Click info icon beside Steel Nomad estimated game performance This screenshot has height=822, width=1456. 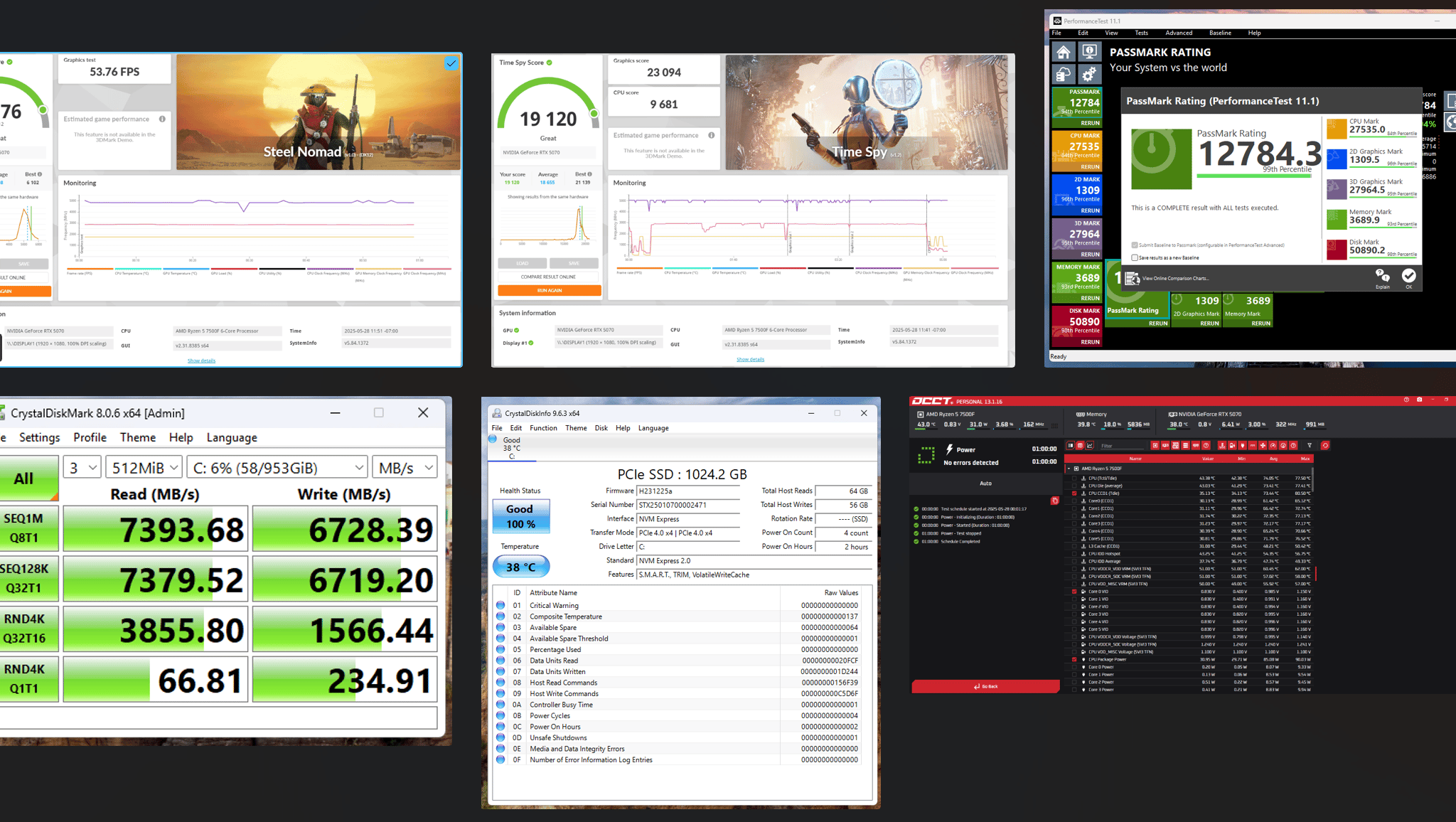point(162,119)
